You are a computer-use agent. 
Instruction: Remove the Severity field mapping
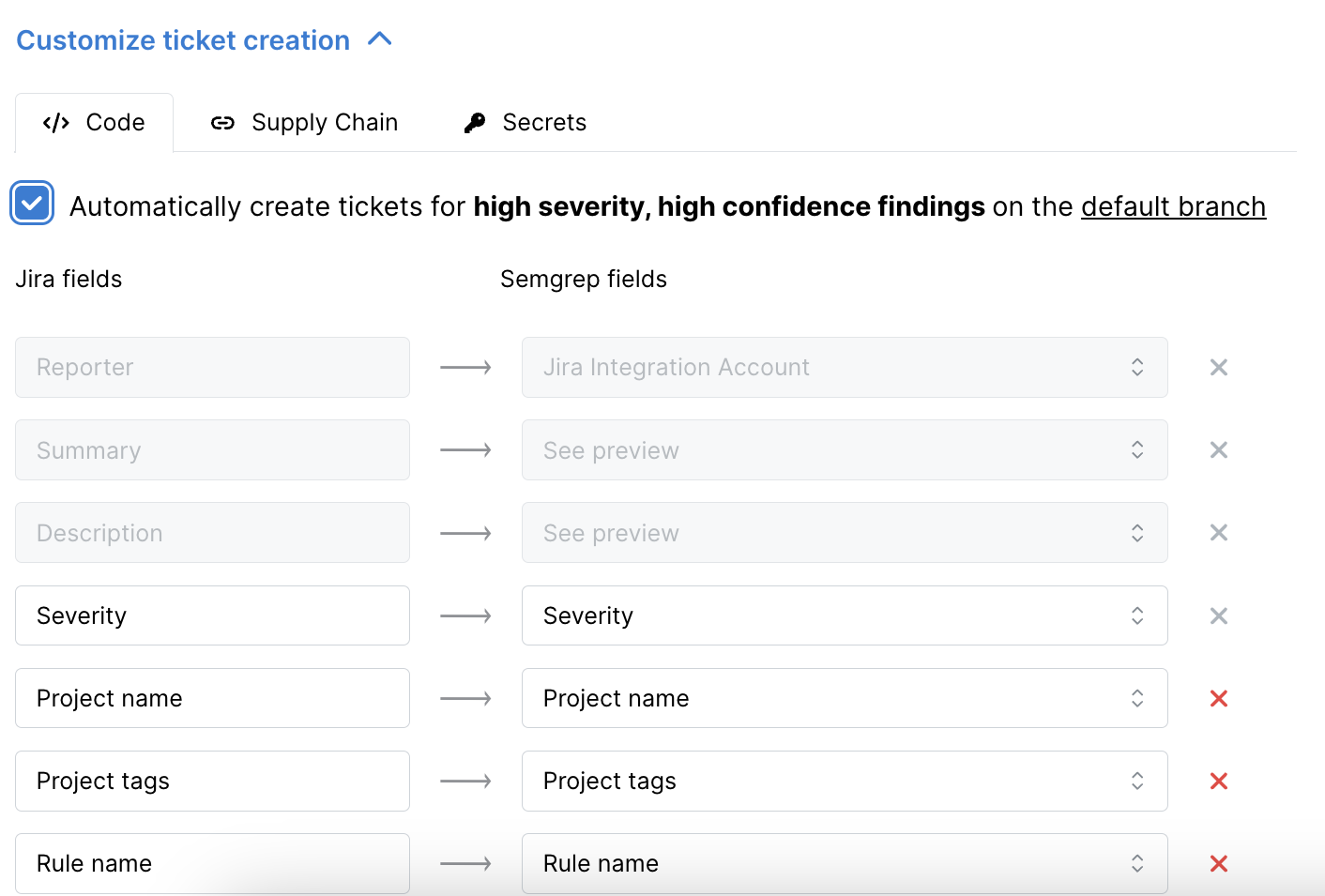pos(1218,615)
